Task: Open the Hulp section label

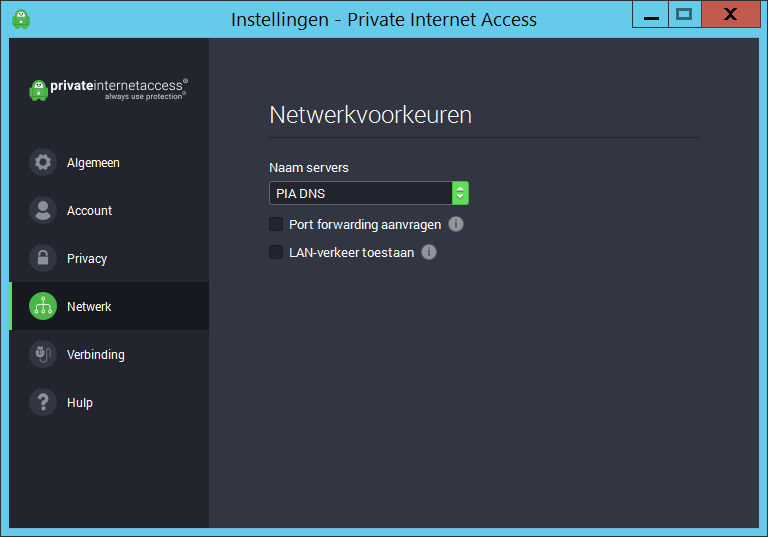Action: [x=80, y=403]
